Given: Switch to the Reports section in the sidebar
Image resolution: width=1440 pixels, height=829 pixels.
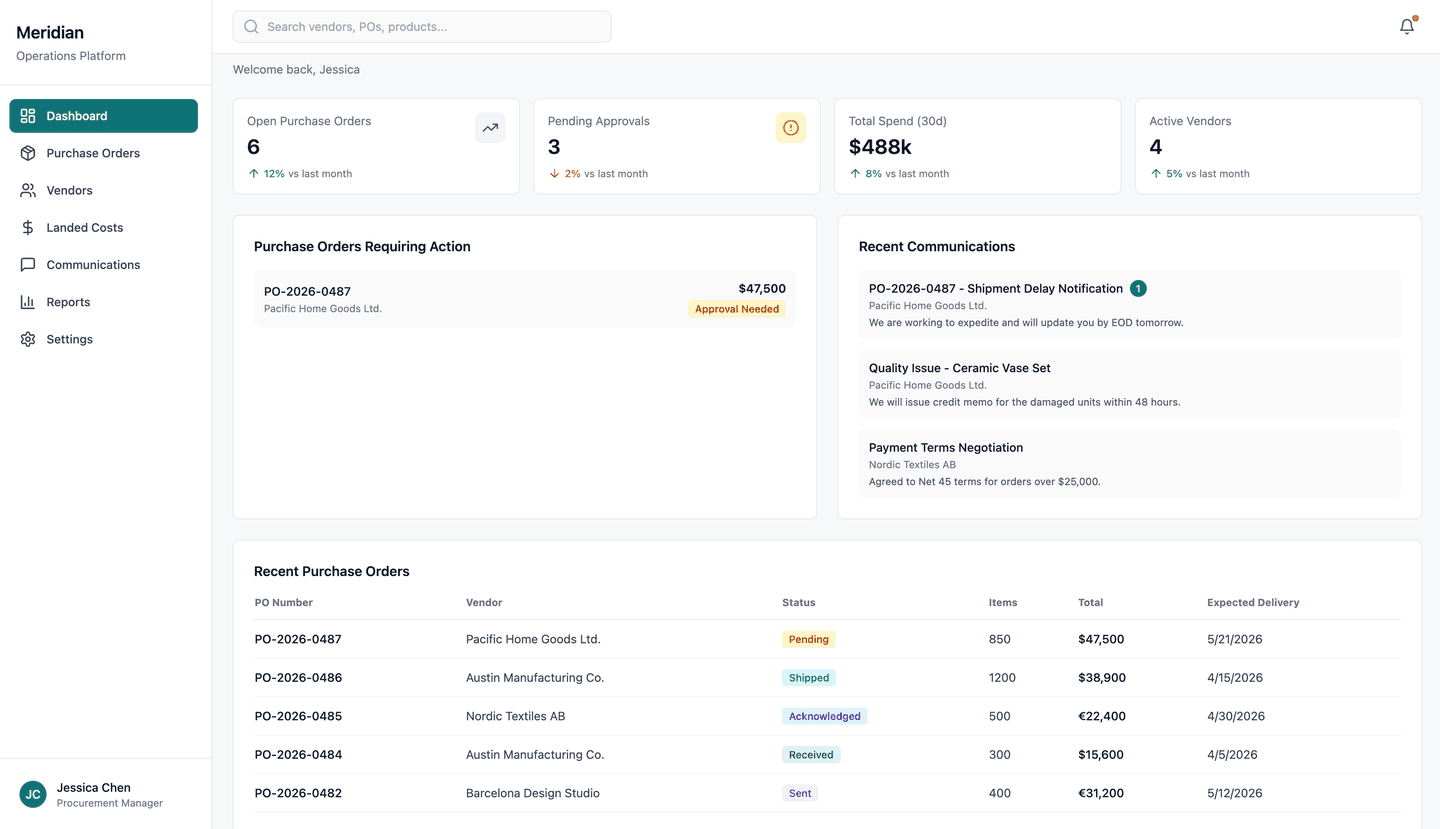Looking at the screenshot, I should click(67, 301).
